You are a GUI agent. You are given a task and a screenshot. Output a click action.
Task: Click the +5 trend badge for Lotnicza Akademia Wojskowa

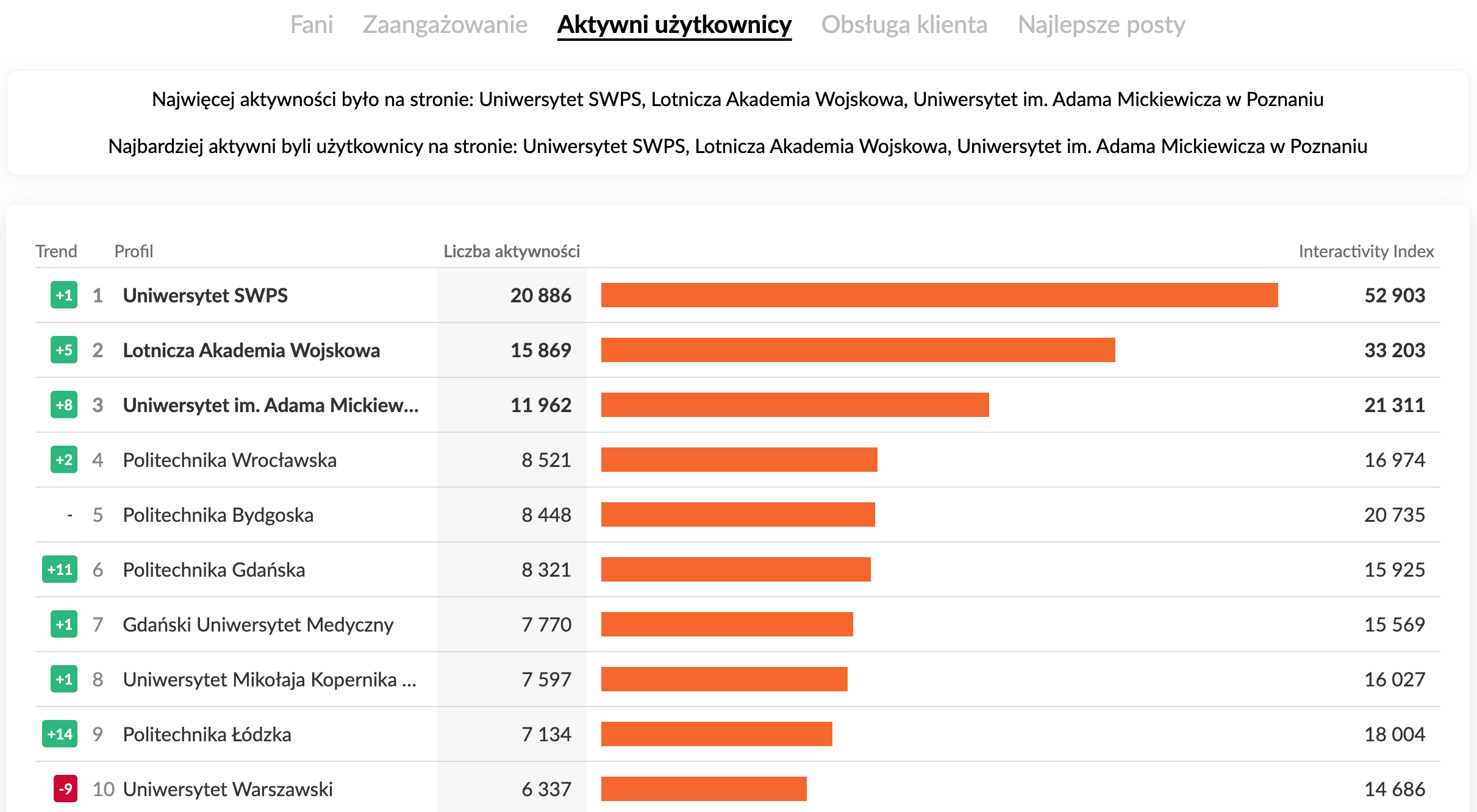pos(64,350)
